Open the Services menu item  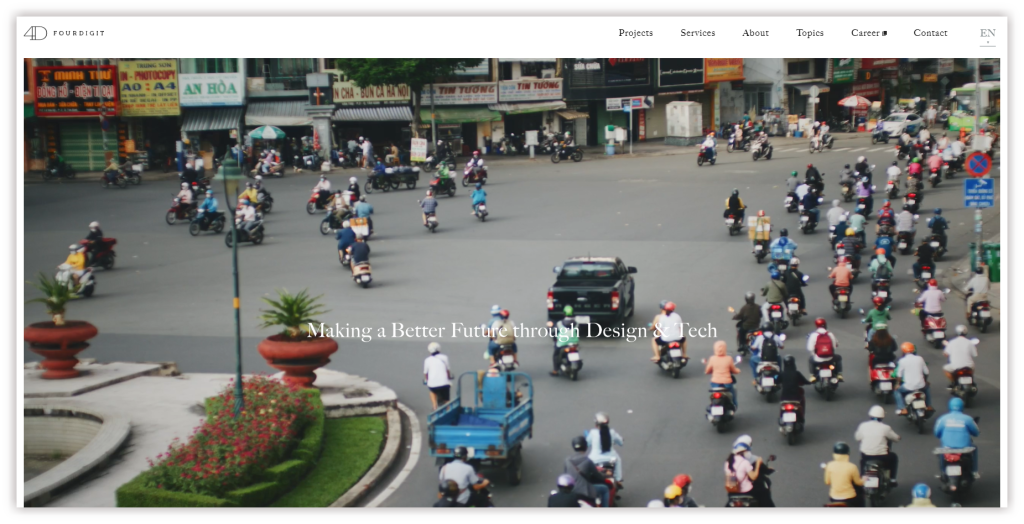(x=697, y=33)
